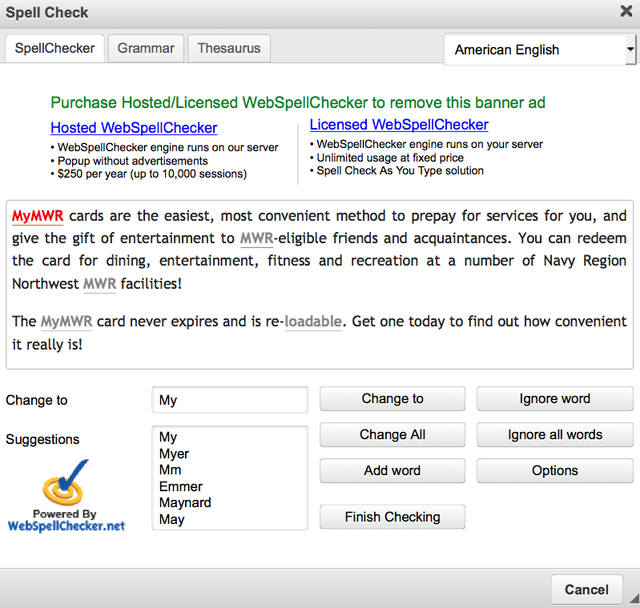The height and width of the screenshot is (608, 640).
Task: Choose 'Maynard' from the suggestions list
Action: (x=185, y=503)
